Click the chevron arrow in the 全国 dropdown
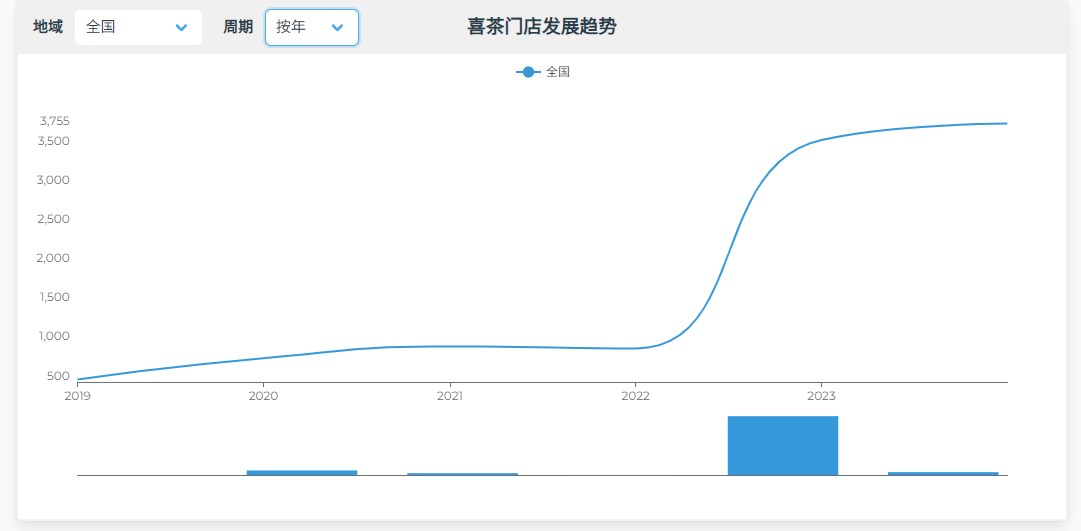The image size is (1081, 531). point(181,28)
